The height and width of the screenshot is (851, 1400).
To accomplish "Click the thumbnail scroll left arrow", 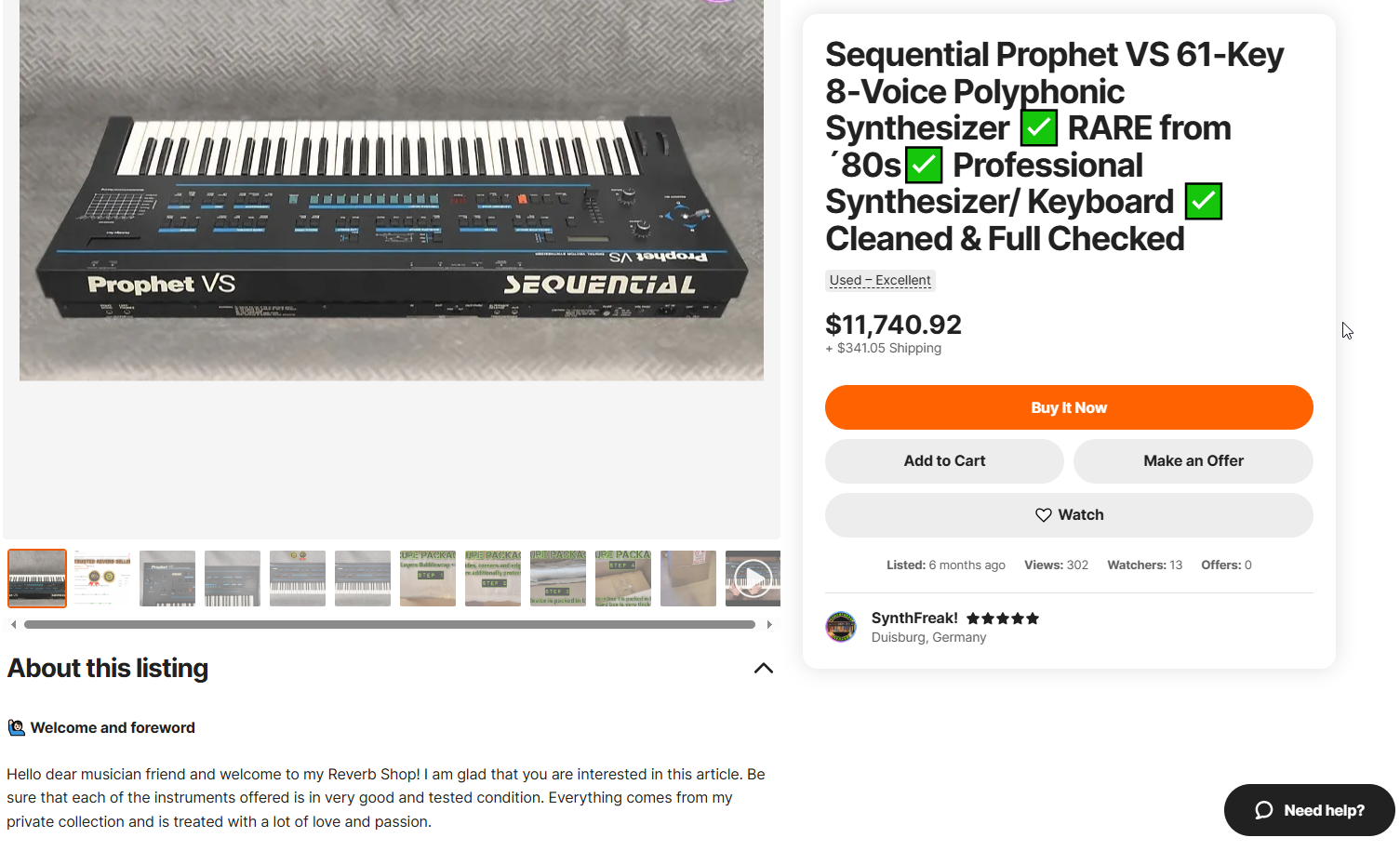I will click(13, 625).
